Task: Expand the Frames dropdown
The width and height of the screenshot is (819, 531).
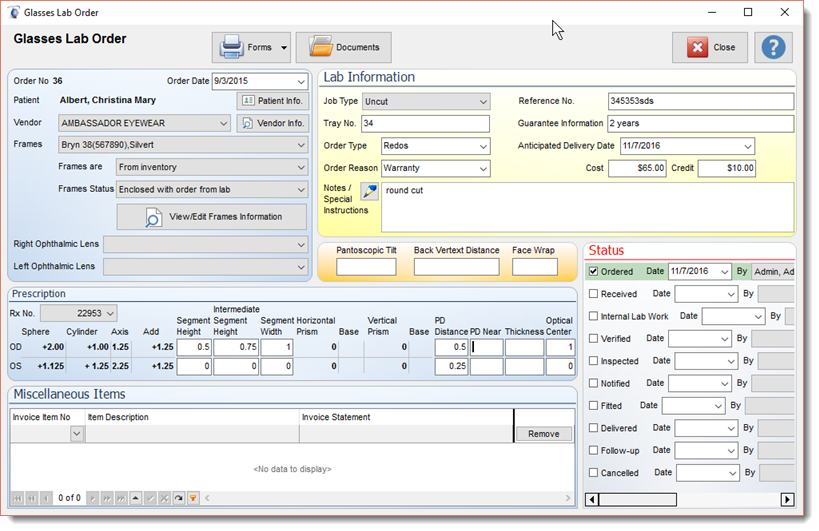Action: [301, 145]
